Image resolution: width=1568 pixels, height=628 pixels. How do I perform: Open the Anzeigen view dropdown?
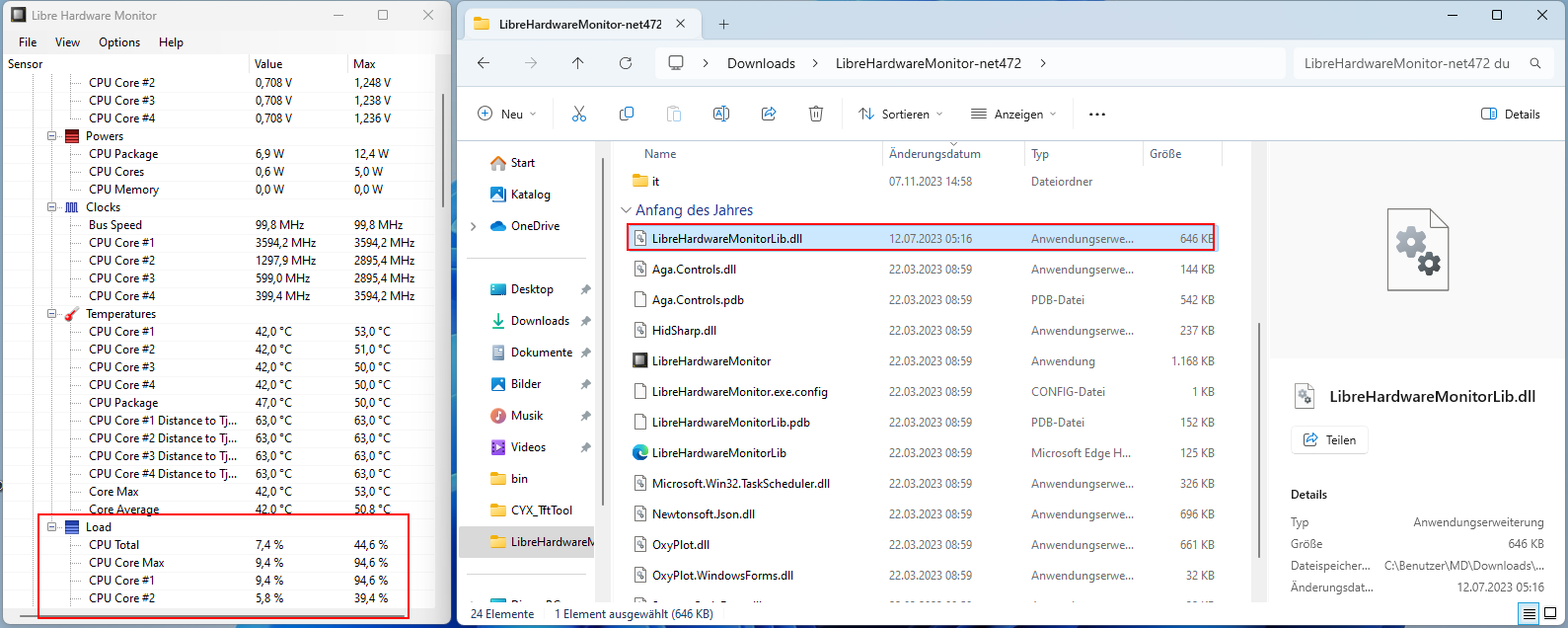(x=1013, y=115)
